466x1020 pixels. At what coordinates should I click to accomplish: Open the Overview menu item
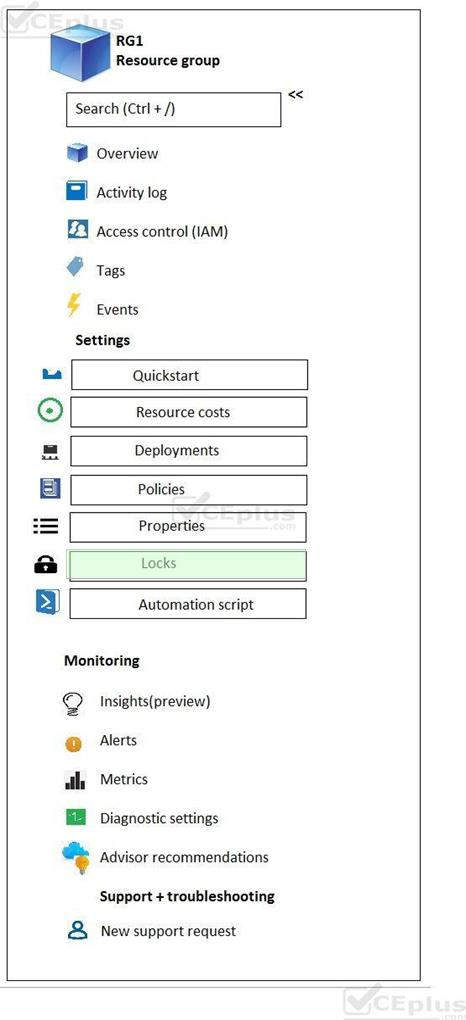(x=127, y=154)
